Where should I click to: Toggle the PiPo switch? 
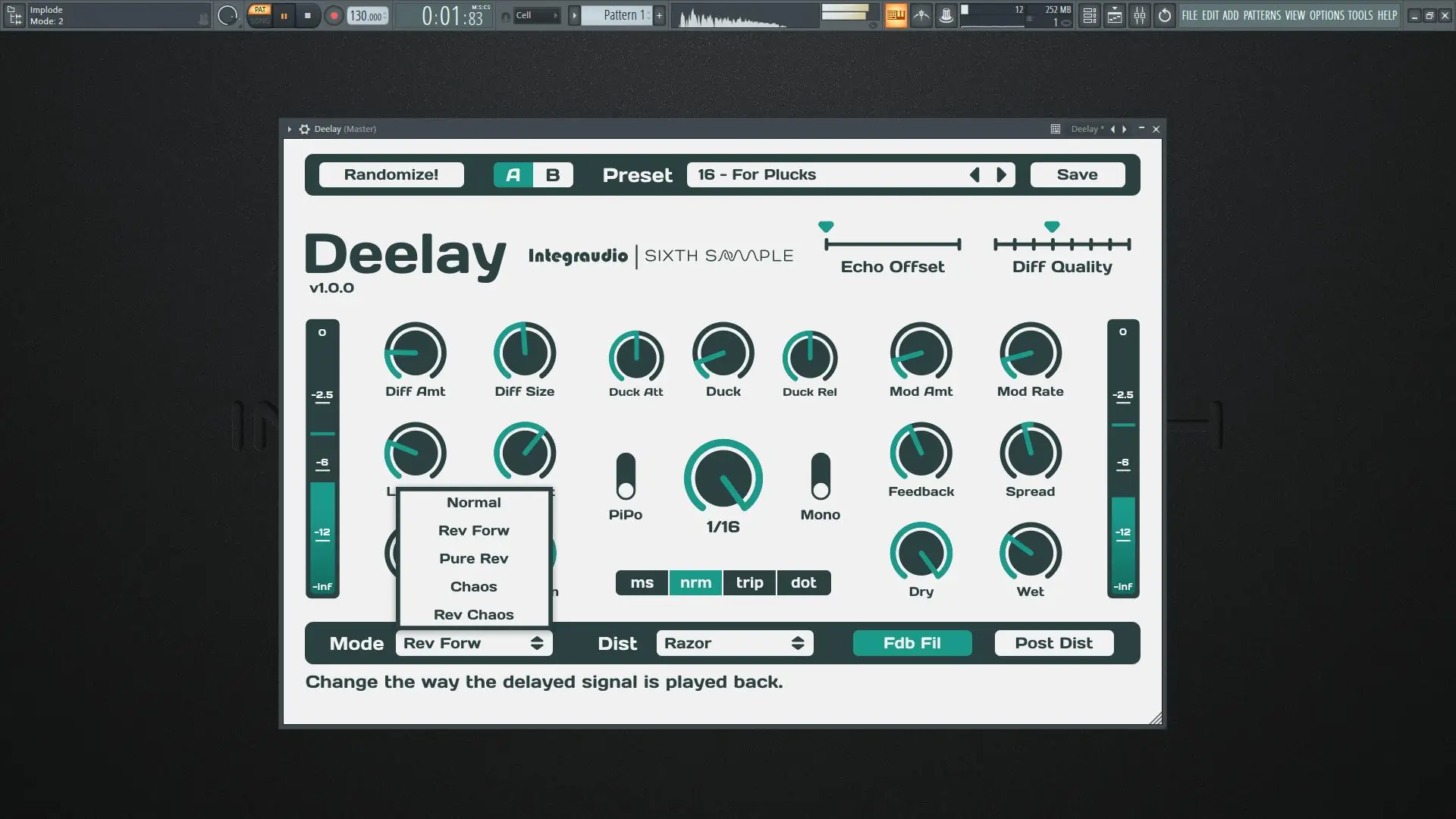point(626,477)
